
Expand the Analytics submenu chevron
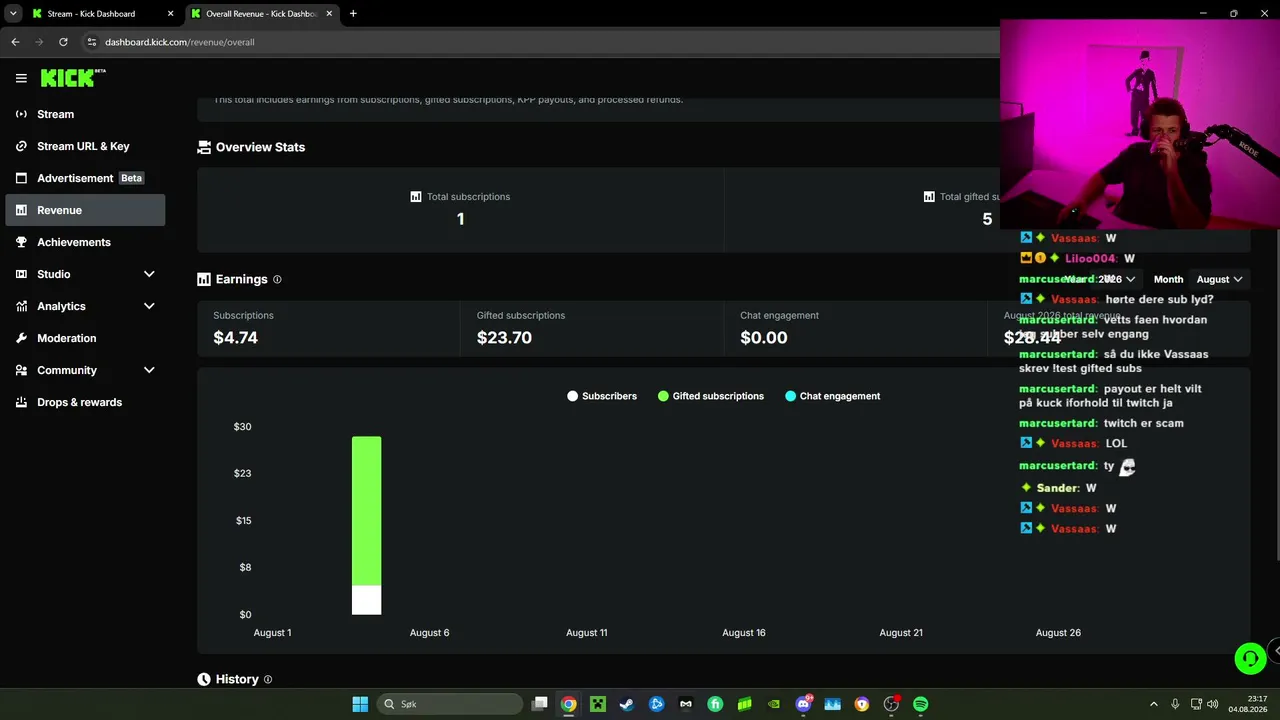[149, 306]
